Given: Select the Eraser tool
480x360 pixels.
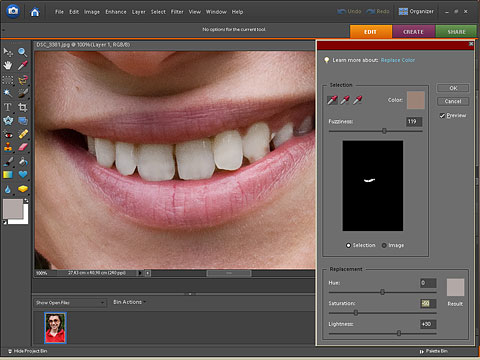Looking at the screenshot, I should click(22, 147).
